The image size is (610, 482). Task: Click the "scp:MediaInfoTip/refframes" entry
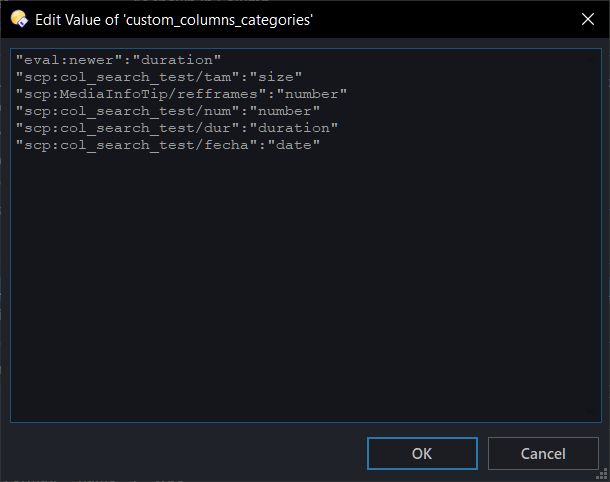pos(181,94)
